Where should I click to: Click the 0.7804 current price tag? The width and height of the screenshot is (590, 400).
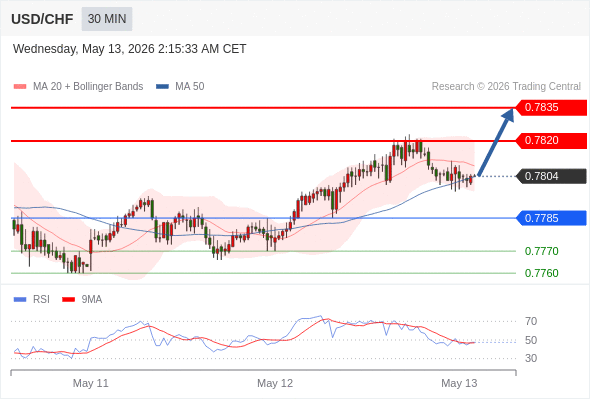pyautogui.click(x=551, y=176)
